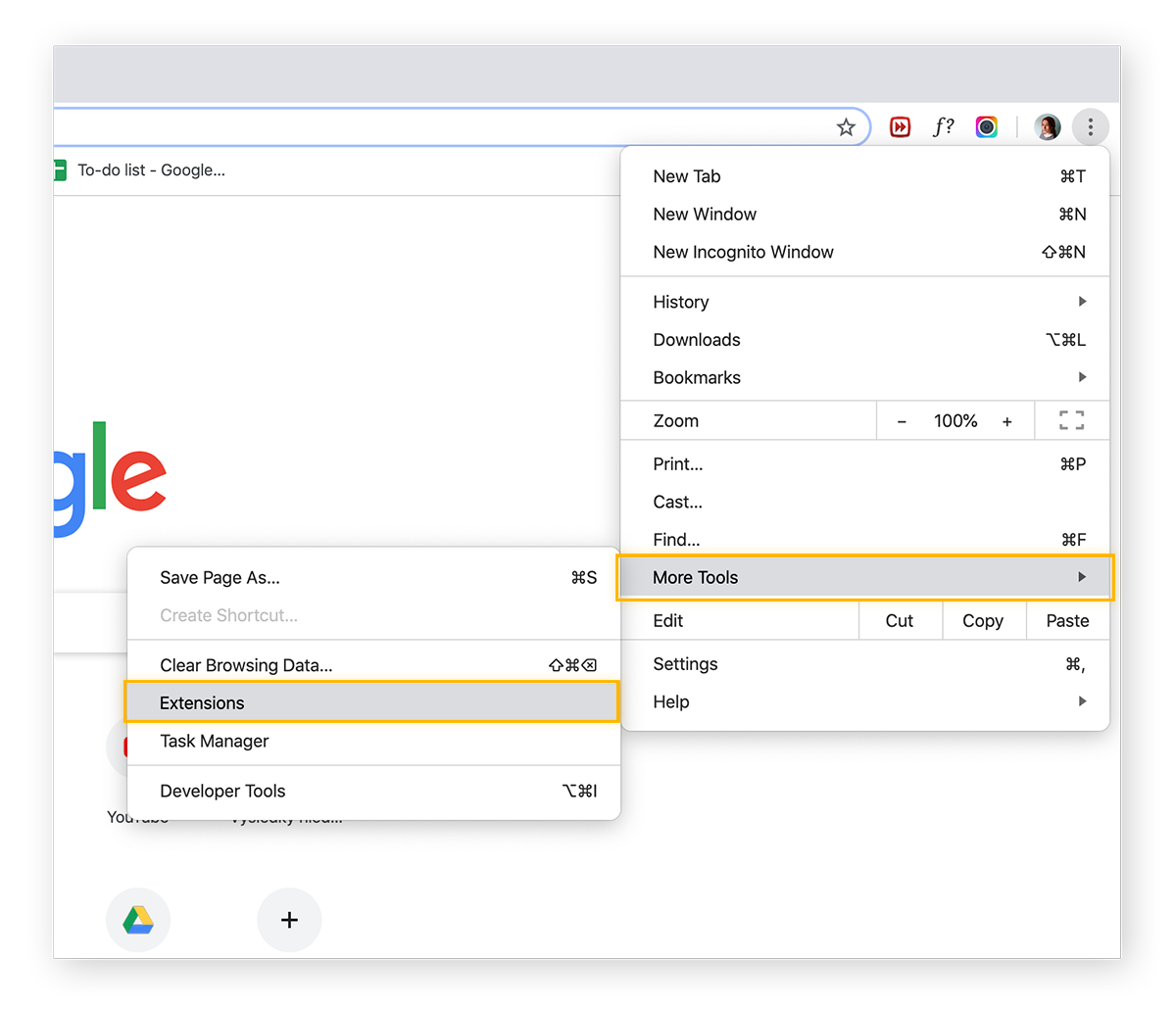Click the bookmark star in the address bar
The width and height of the screenshot is (1176, 1013).
click(846, 126)
